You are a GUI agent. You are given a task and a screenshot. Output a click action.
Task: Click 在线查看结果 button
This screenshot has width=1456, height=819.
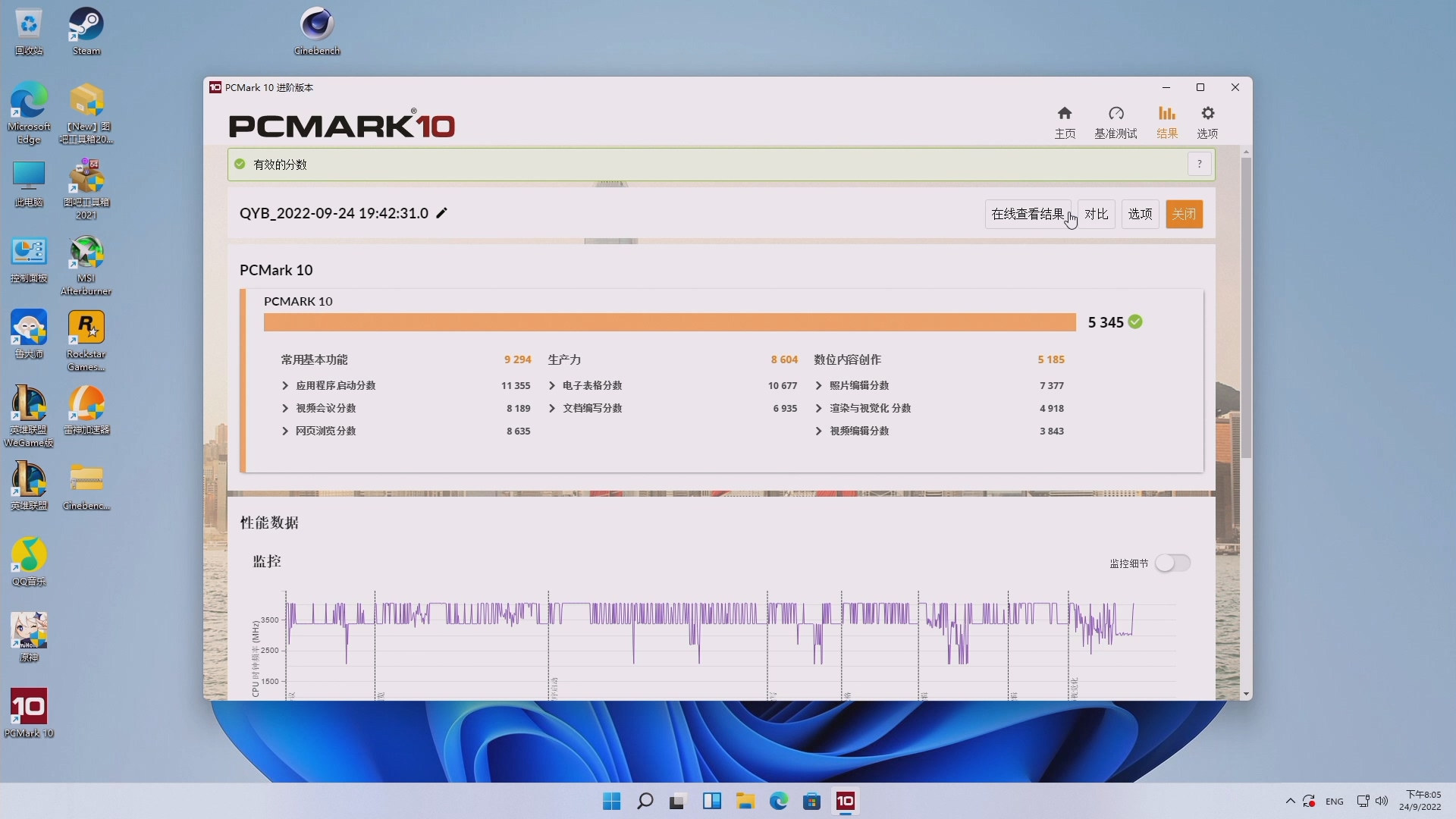click(x=1028, y=214)
